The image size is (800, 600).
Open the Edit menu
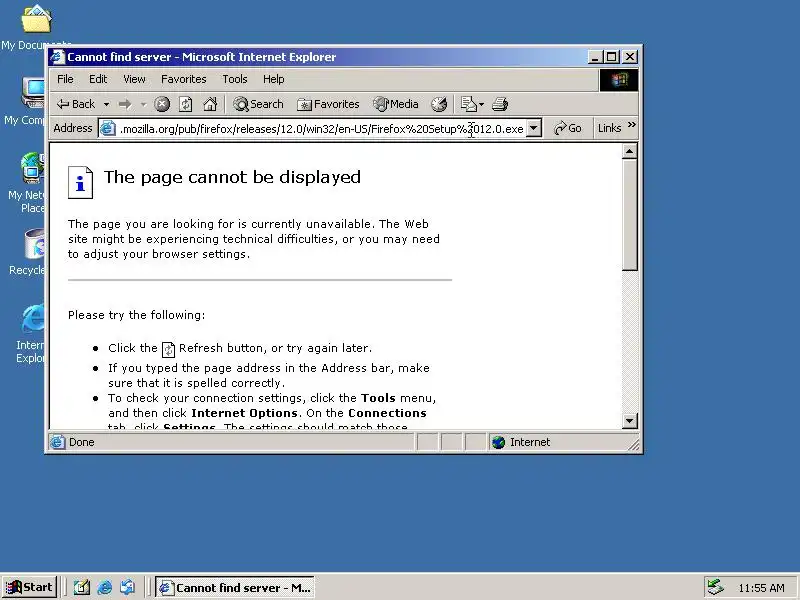coord(98,79)
